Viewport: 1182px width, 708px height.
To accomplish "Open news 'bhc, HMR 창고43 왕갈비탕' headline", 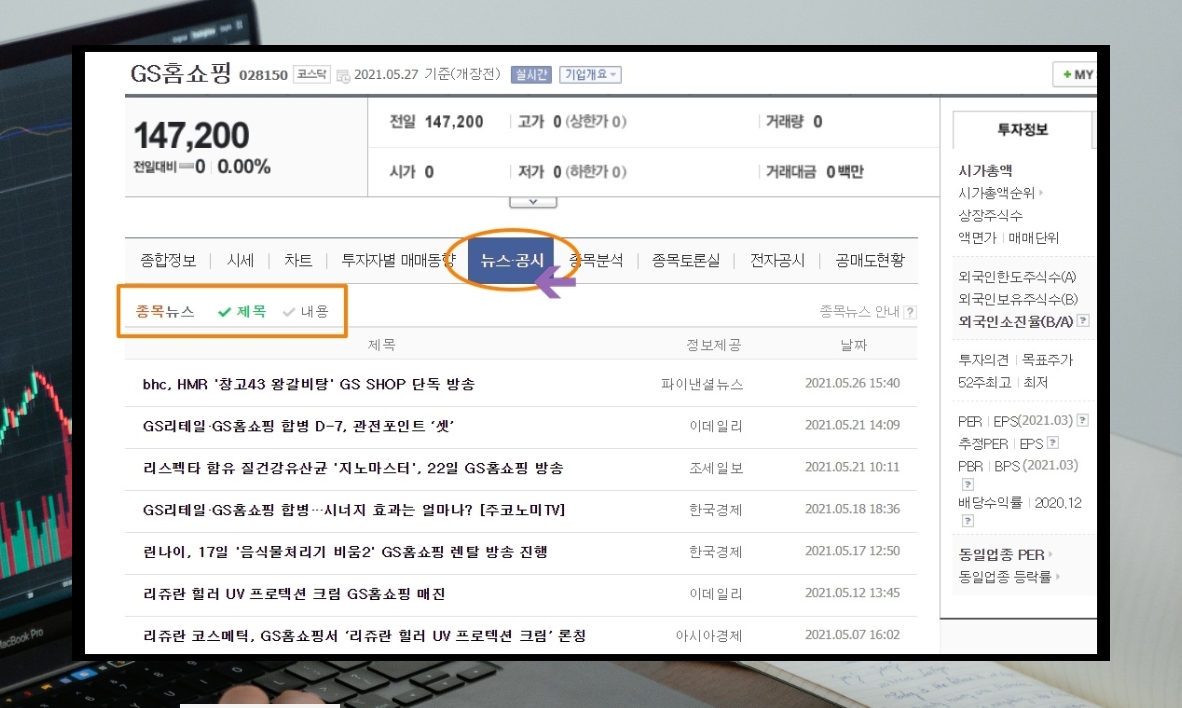I will [x=309, y=384].
